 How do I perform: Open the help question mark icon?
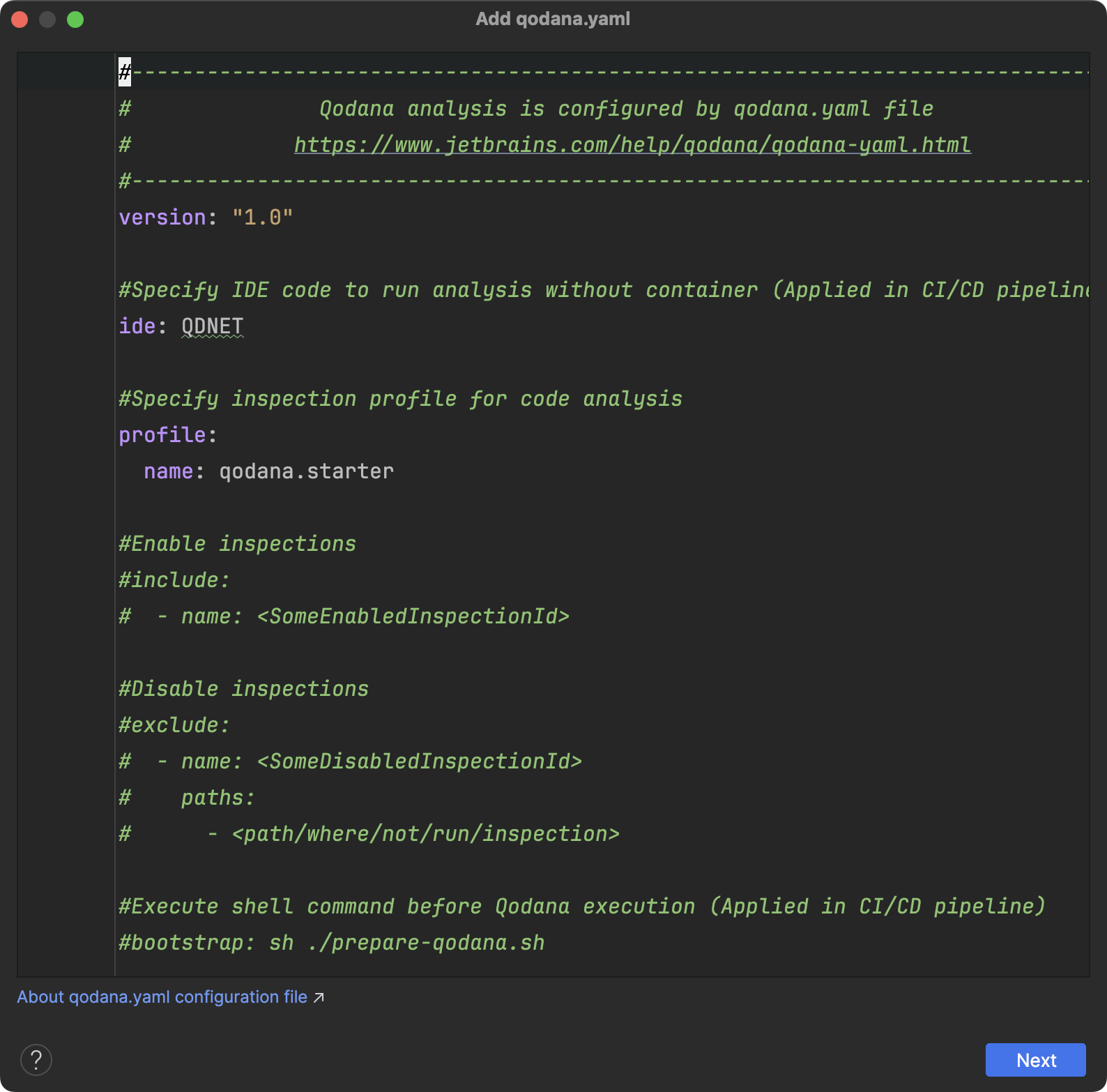(36, 1060)
